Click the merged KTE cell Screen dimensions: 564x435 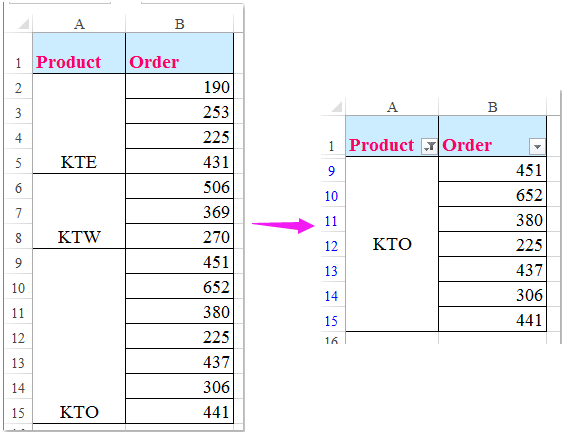(79, 124)
